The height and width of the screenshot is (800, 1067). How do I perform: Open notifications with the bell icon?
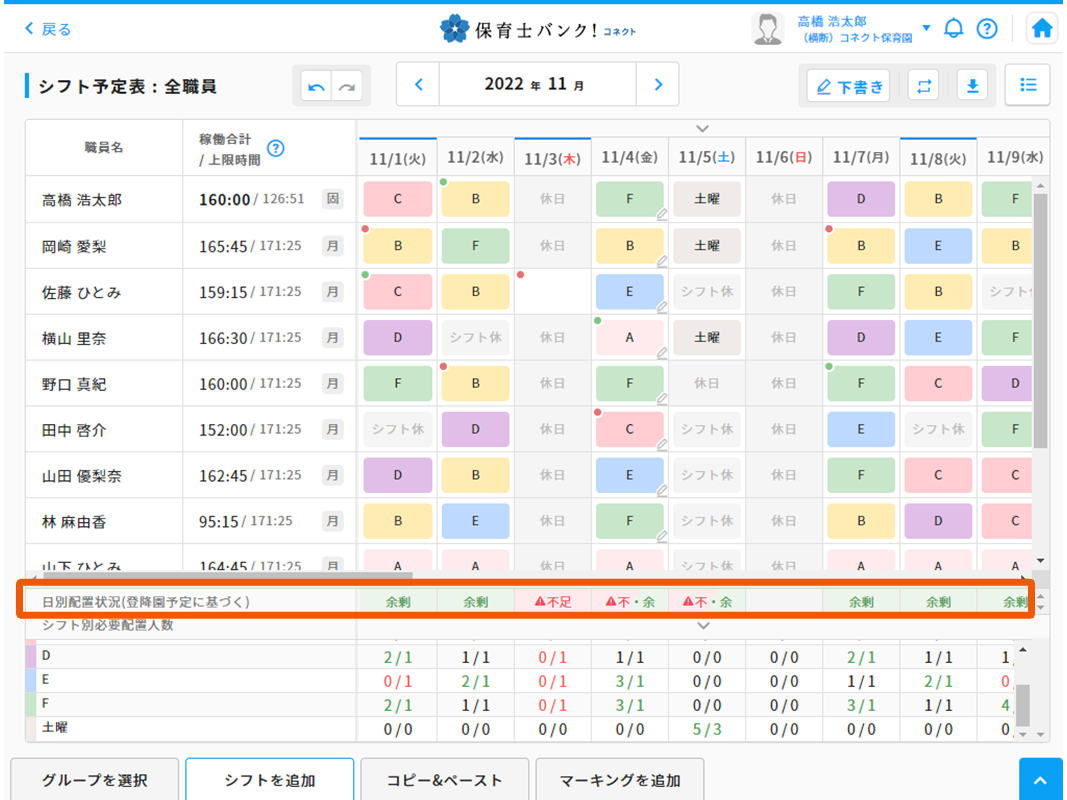pyautogui.click(x=953, y=28)
